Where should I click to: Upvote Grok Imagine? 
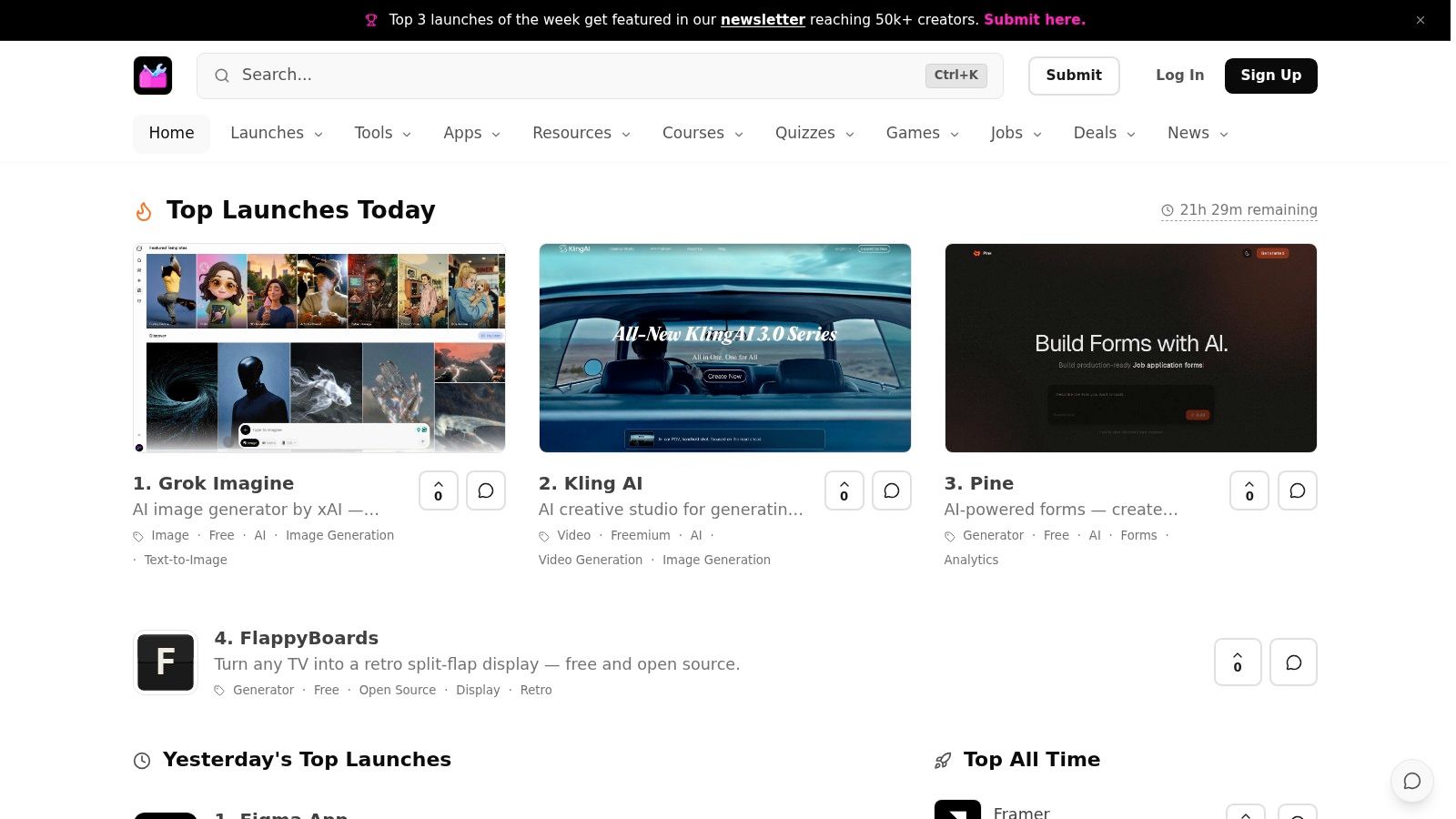[439, 490]
